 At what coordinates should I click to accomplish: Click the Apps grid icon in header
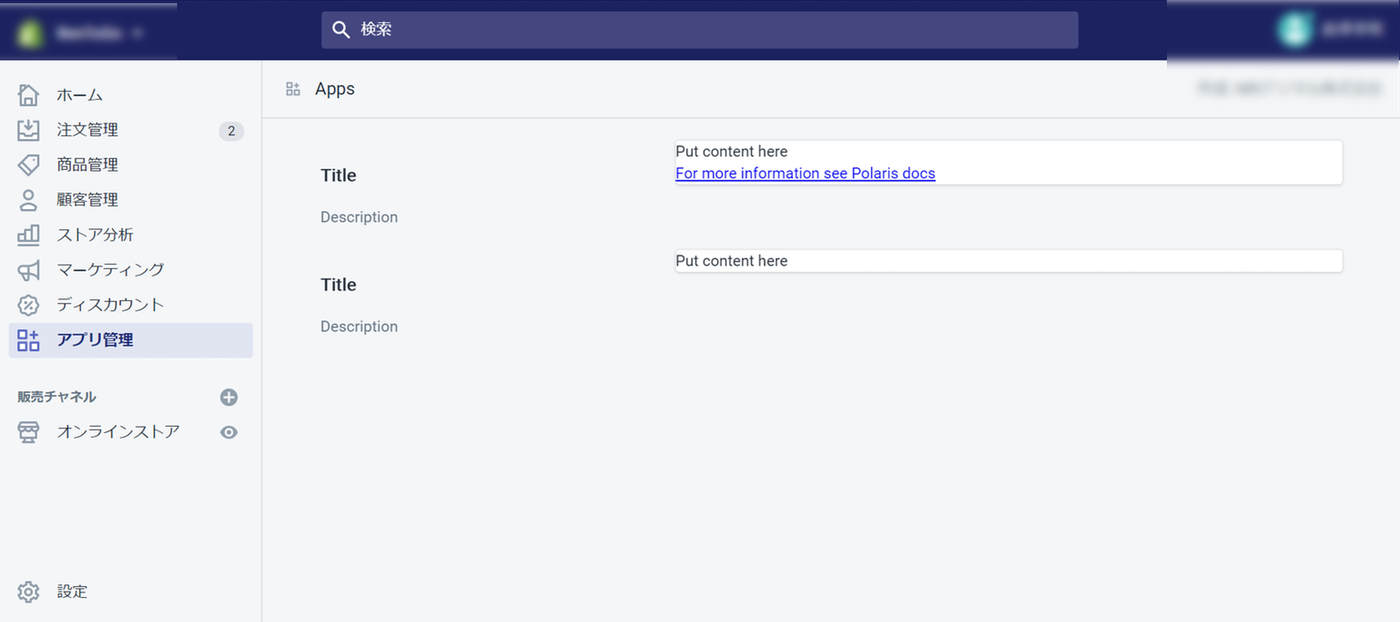click(293, 89)
